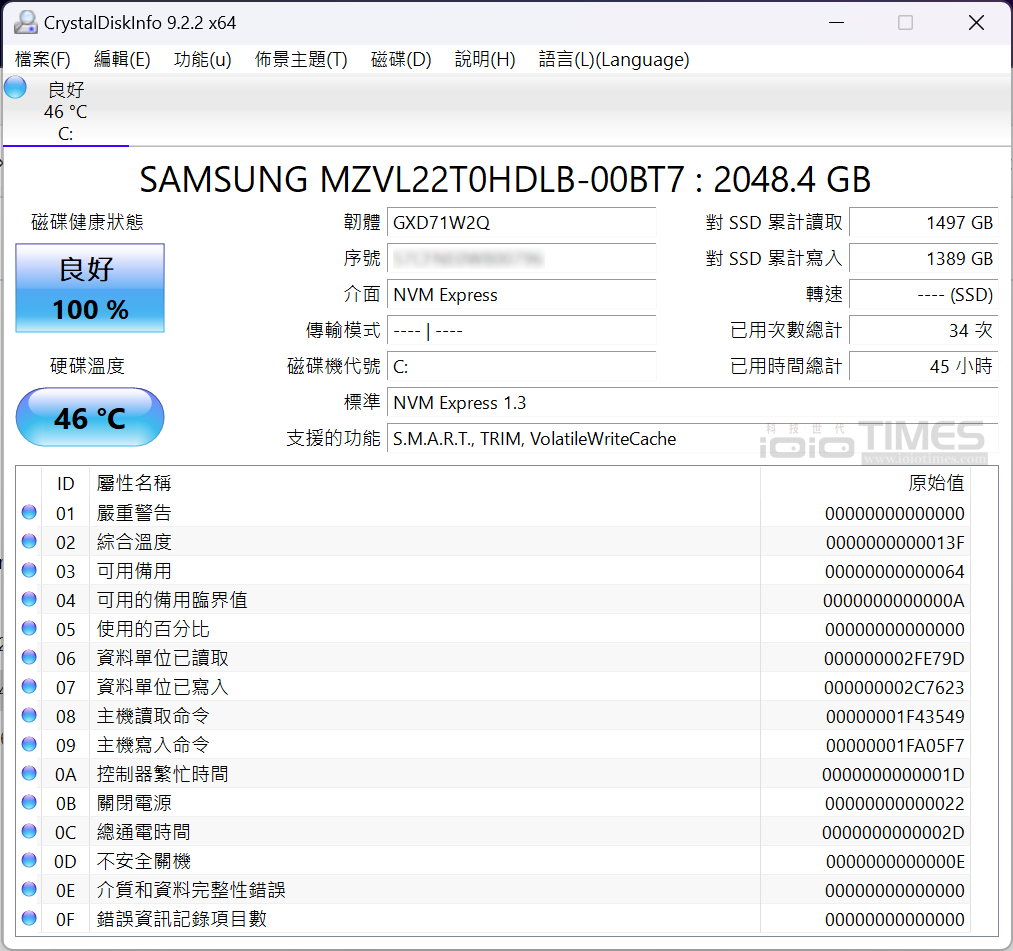This screenshot has height=951, width=1013.
Task: Click status orb for attribute 0A 控制器繁忙時間
Action: (29, 773)
